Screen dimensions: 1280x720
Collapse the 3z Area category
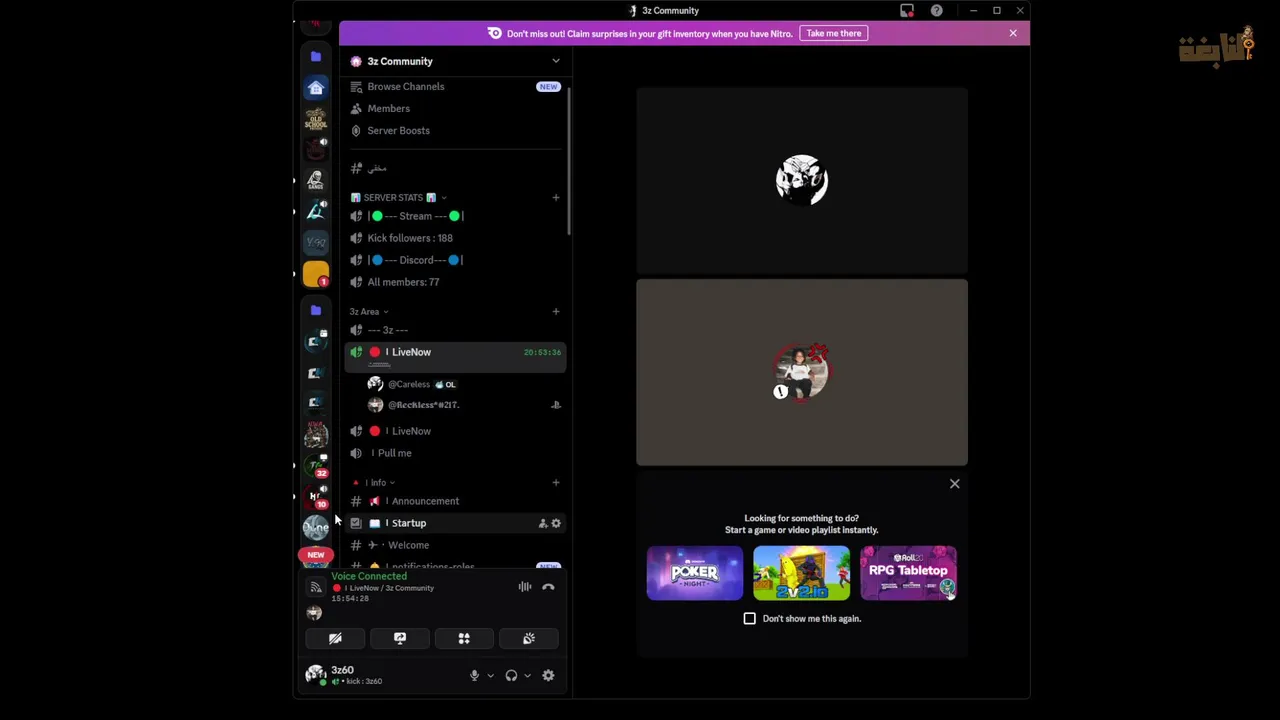pyautogui.click(x=369, y=312)
